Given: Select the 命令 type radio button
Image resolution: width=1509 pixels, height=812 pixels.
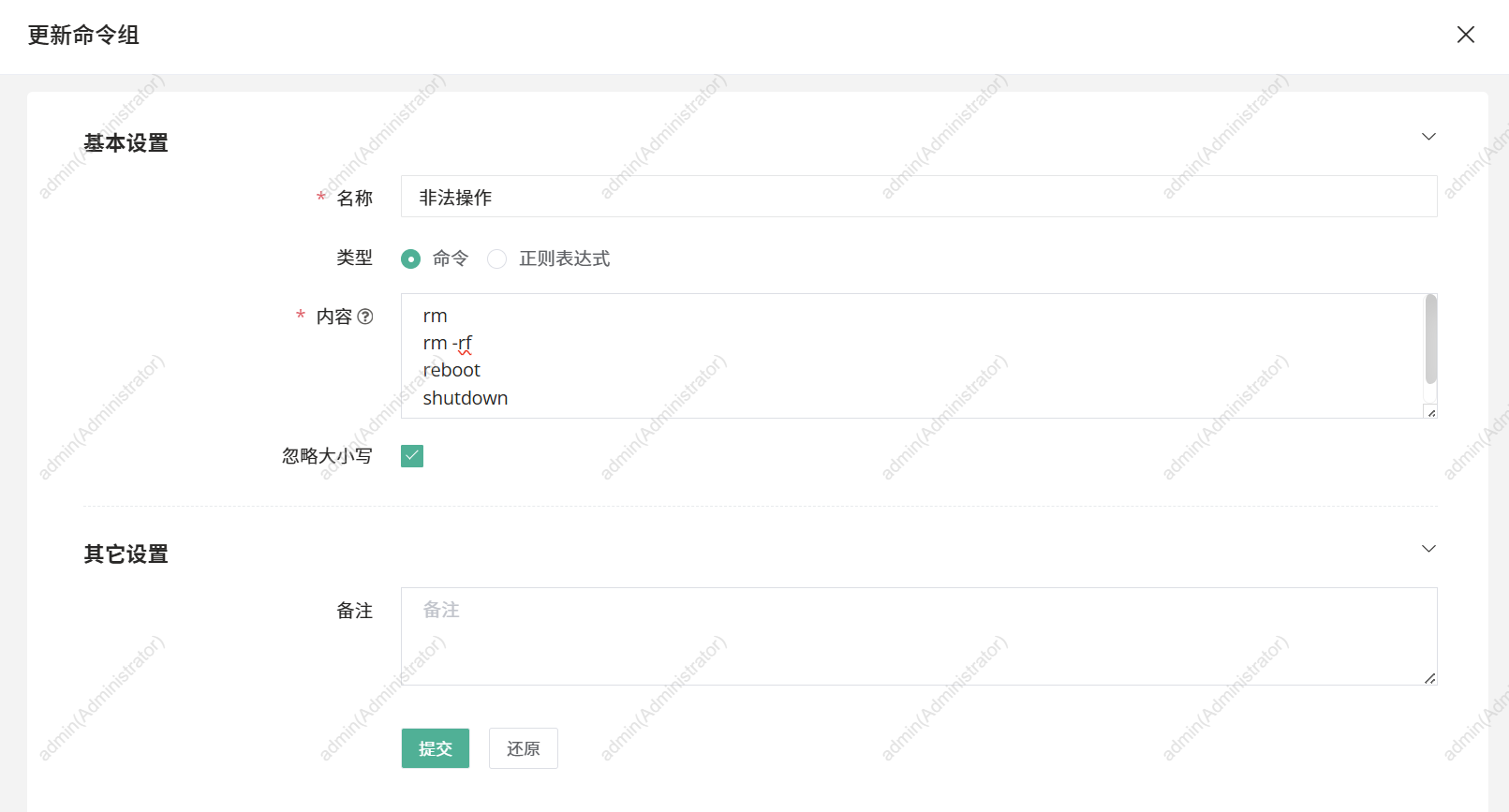Looking at the screenshot, I should pos(410,258).
